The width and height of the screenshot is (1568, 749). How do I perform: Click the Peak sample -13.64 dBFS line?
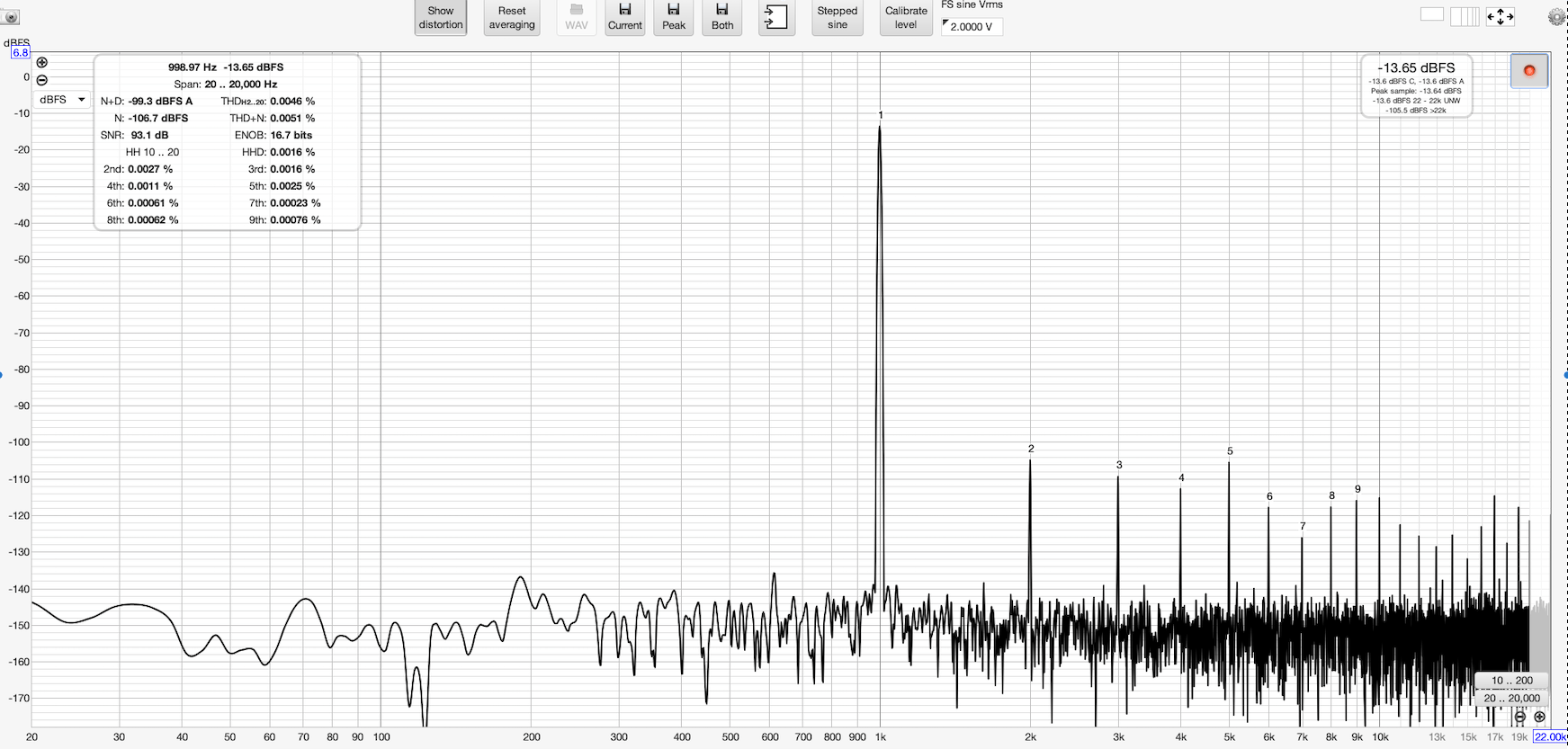click(x=1416, y=91)
